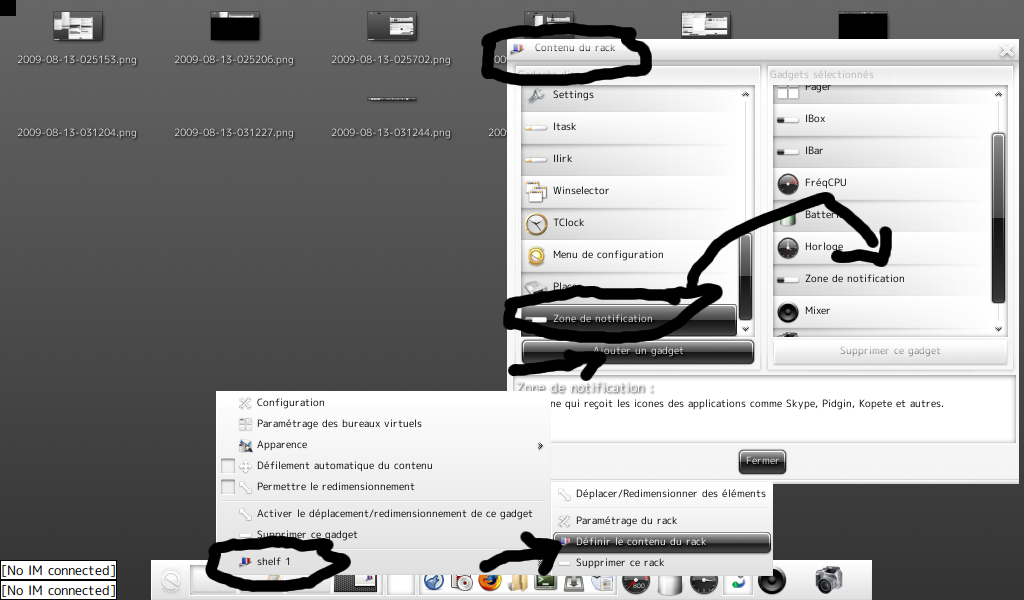Screen dimensions: 1024x600
Task: Select the TClock gadget clock icon
Action: 537,223
